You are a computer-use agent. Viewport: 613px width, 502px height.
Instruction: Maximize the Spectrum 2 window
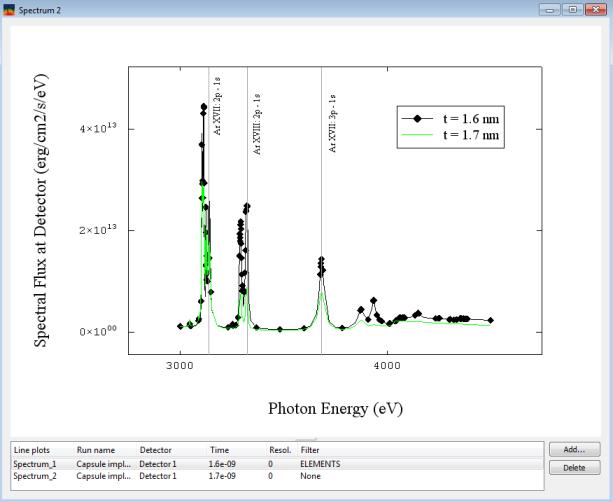coord(571,9)
